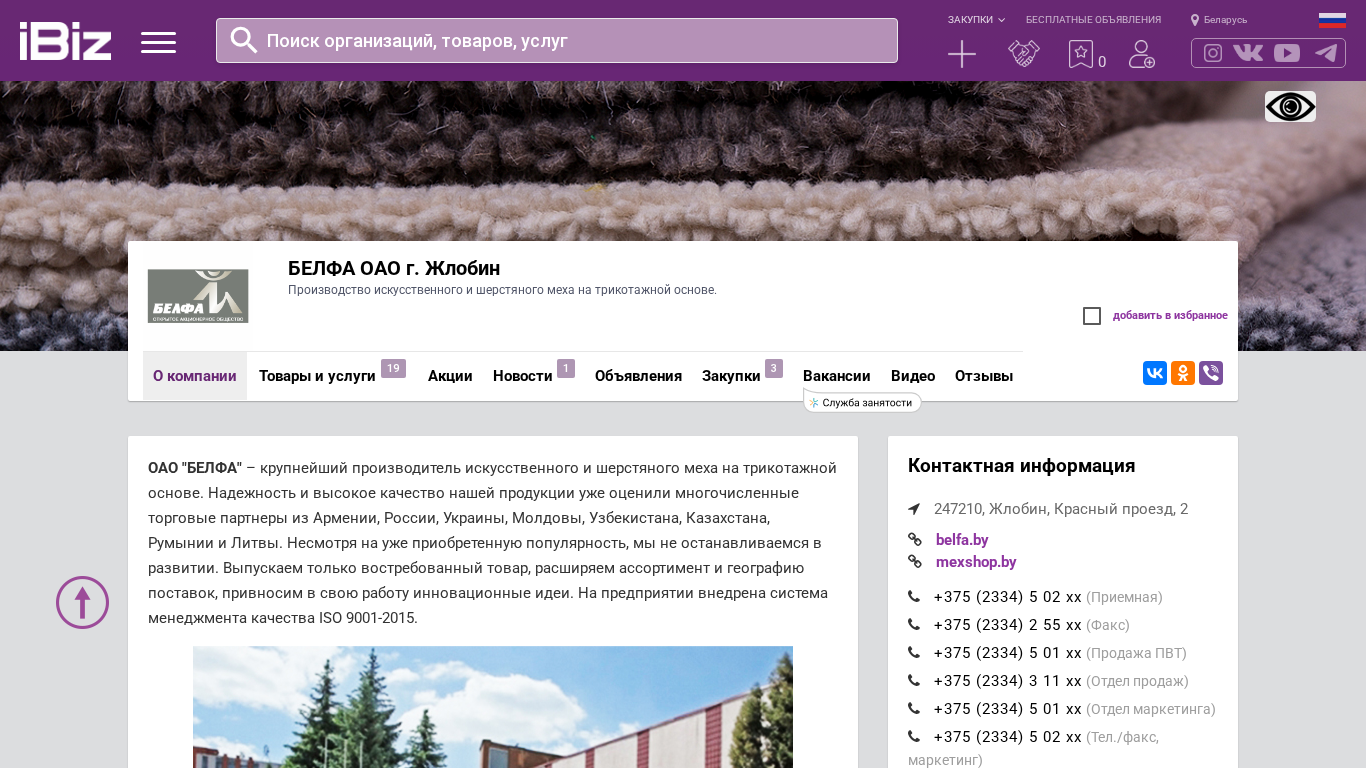1366x768 pixels.
Task: Click the iBiz logo
Action: (65, 41)
